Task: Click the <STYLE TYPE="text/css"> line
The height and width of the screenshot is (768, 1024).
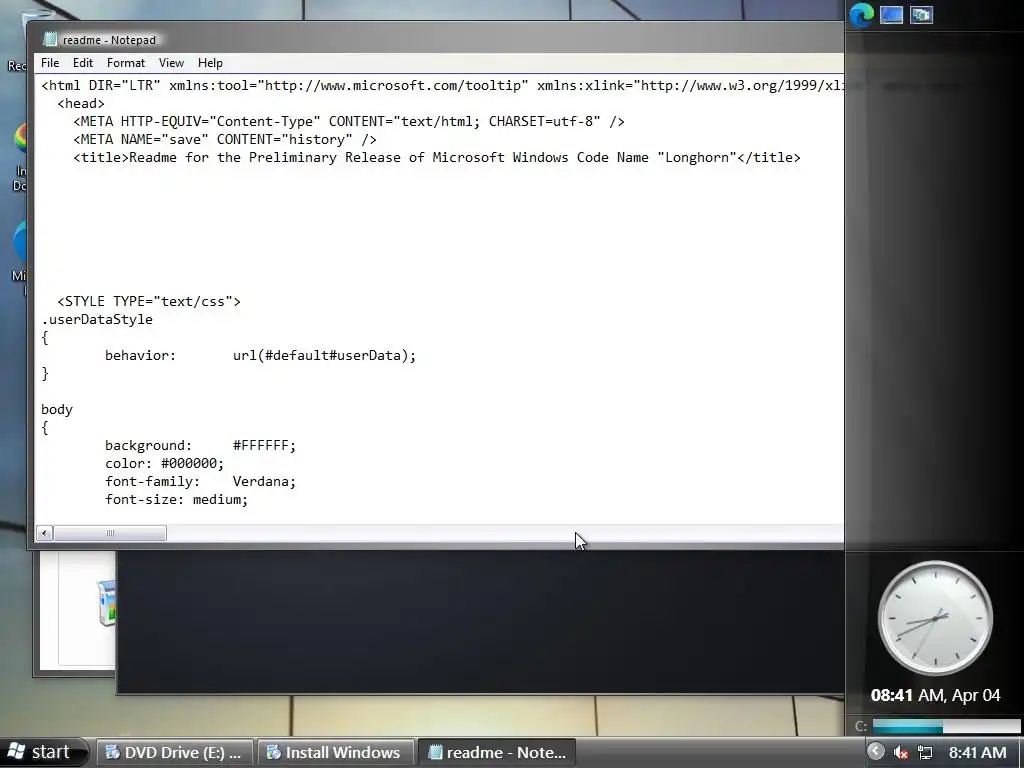Action: click(x=149, y=301)
